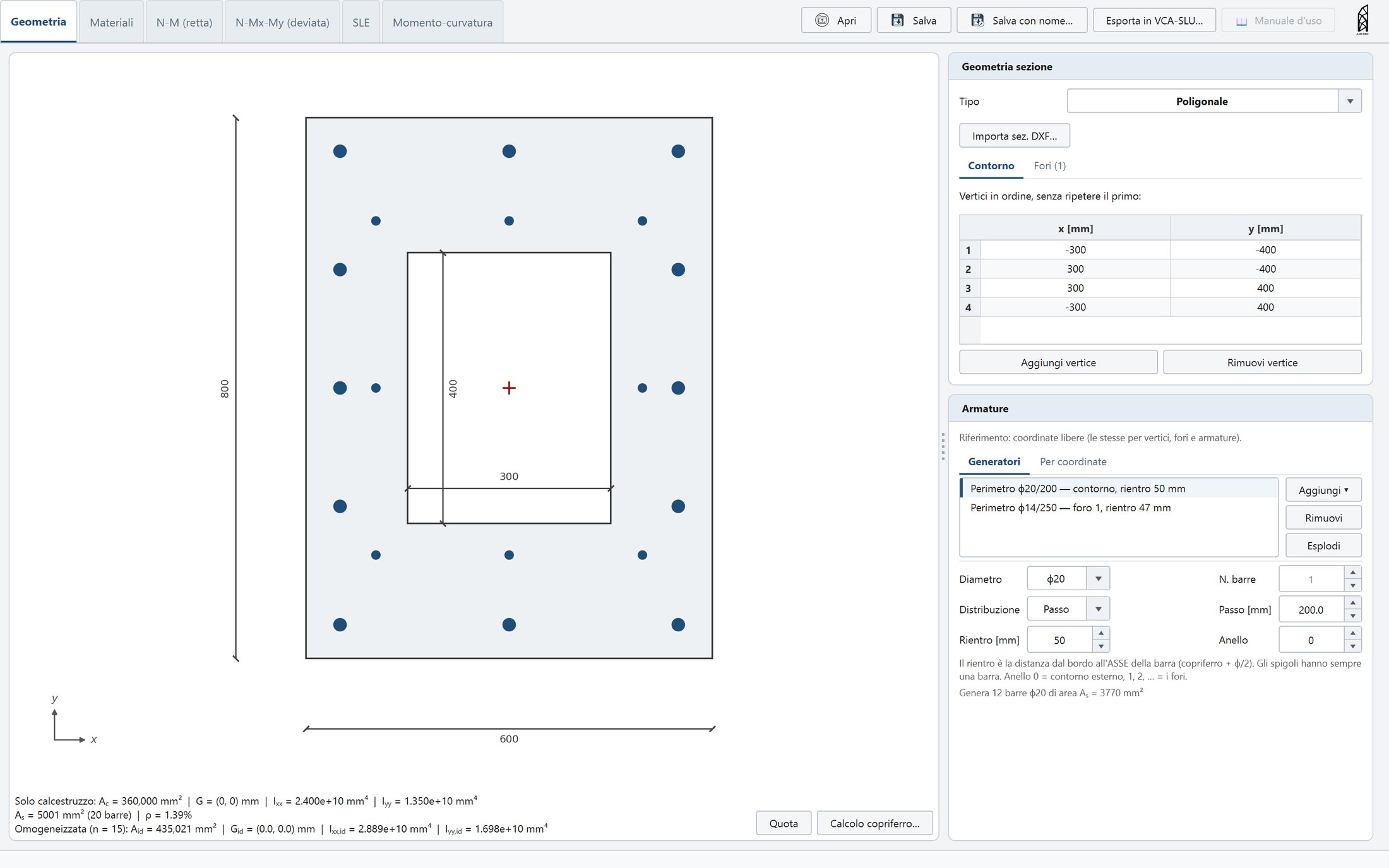1389x868 pixels.
Task: Open the N-Mx-My (deviata) tab
Action: click(282, 22)
